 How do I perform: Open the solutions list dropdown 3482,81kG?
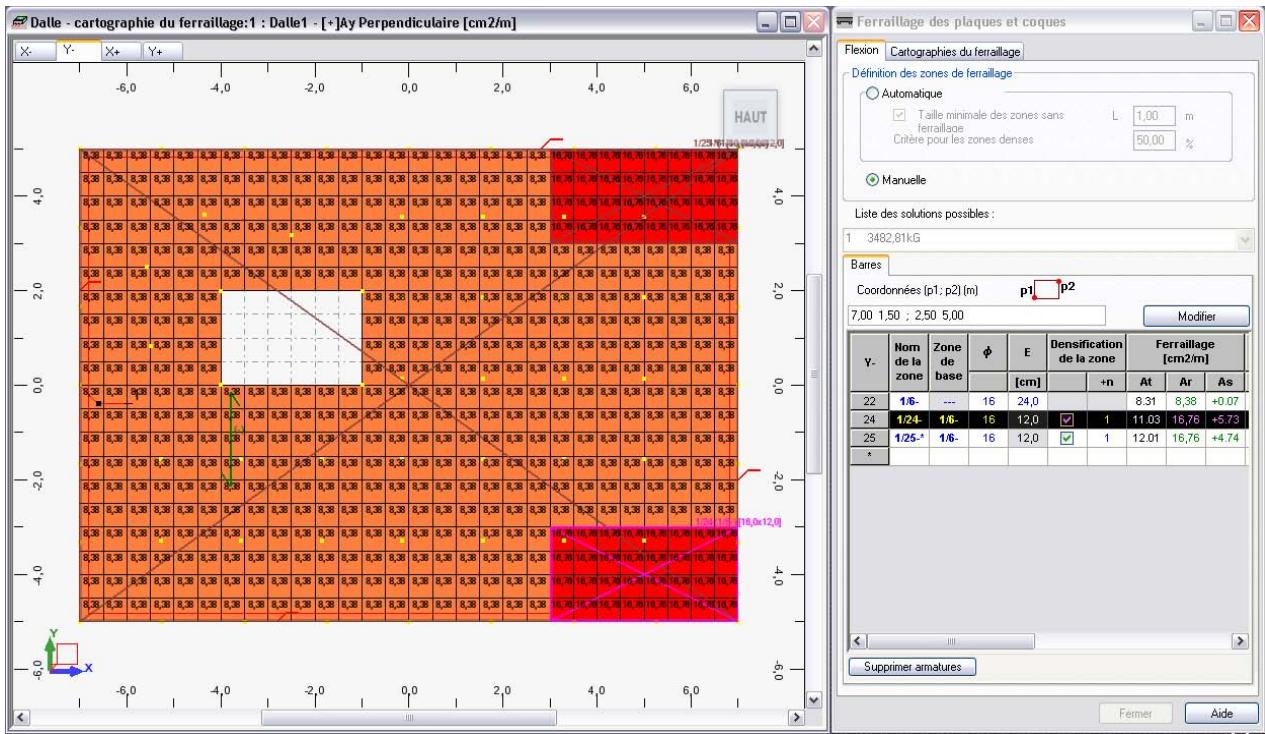point(1244,240)
